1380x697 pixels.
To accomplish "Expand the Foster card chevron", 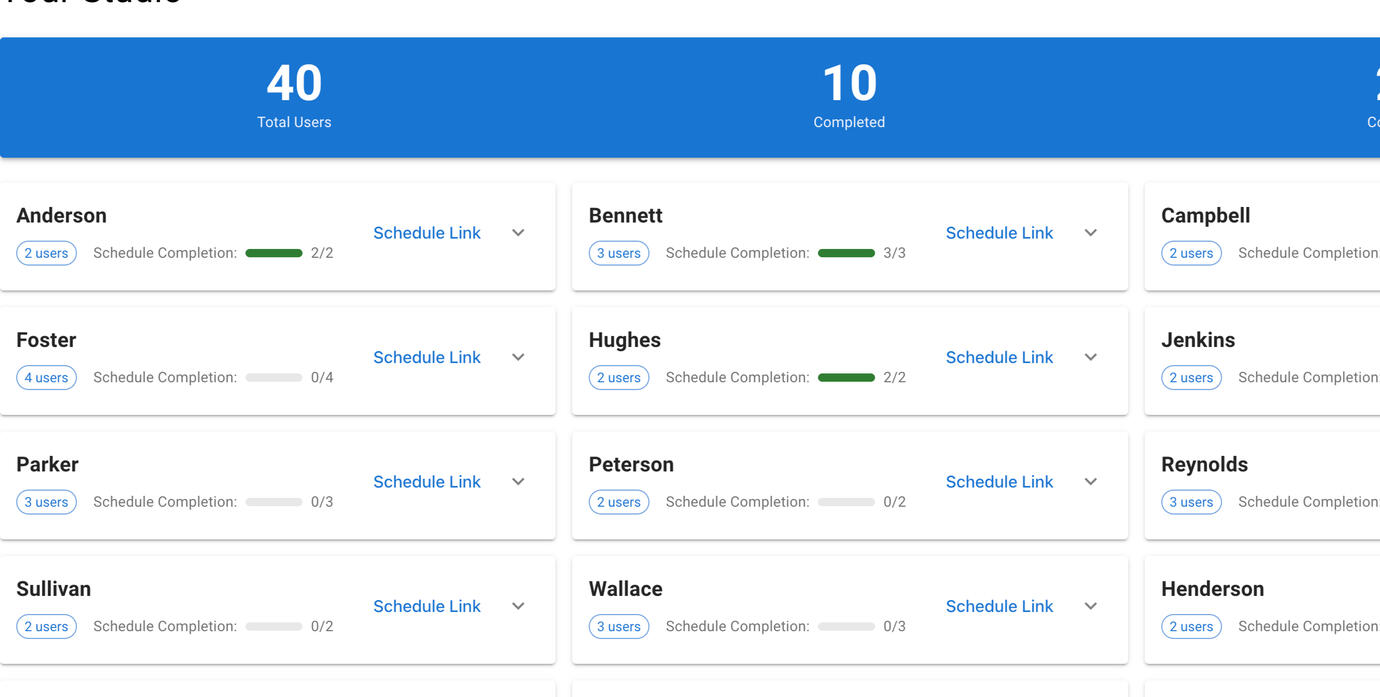I will coord(518,357).
